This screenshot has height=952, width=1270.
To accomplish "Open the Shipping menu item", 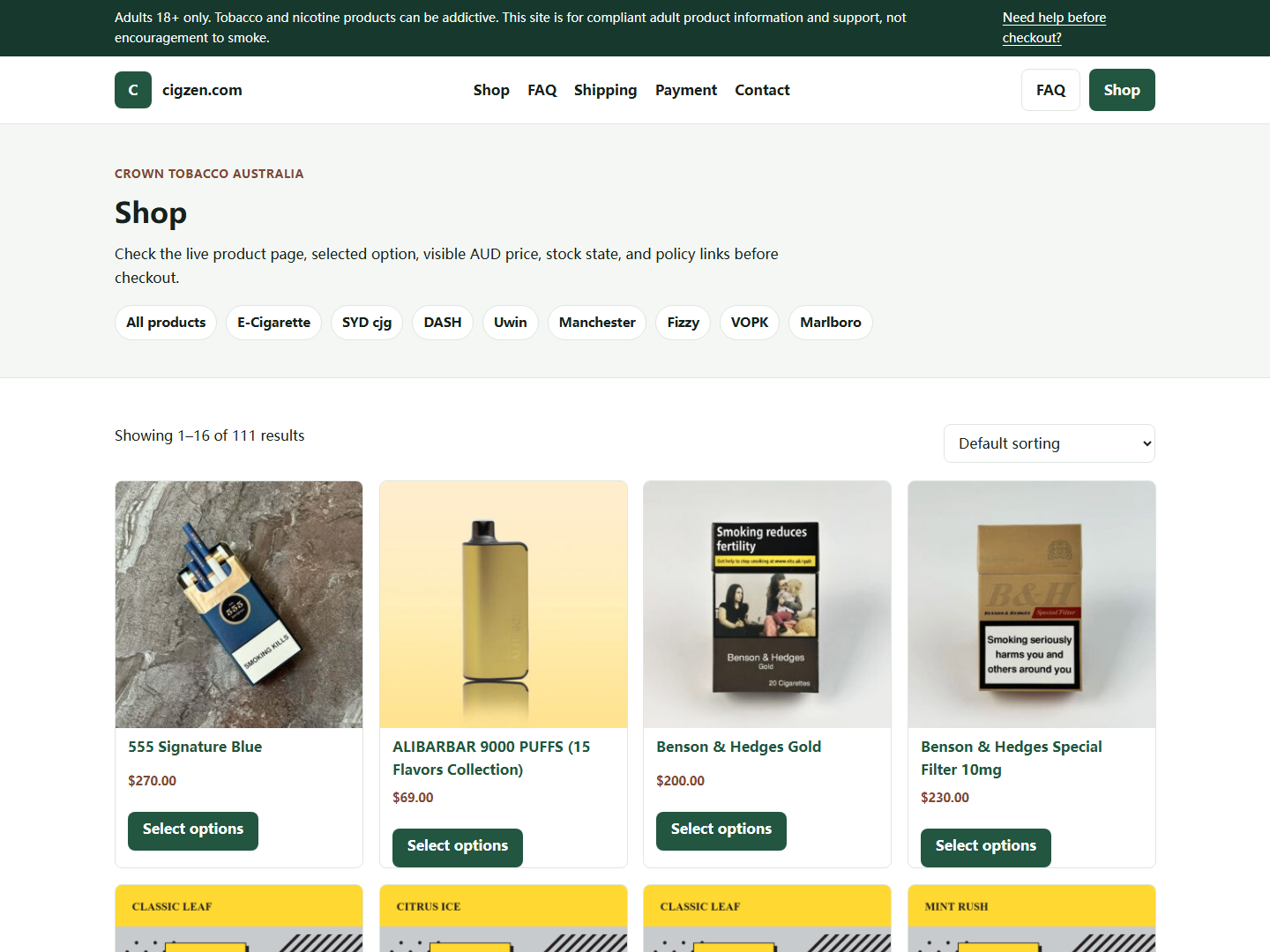I will [605, 90].
